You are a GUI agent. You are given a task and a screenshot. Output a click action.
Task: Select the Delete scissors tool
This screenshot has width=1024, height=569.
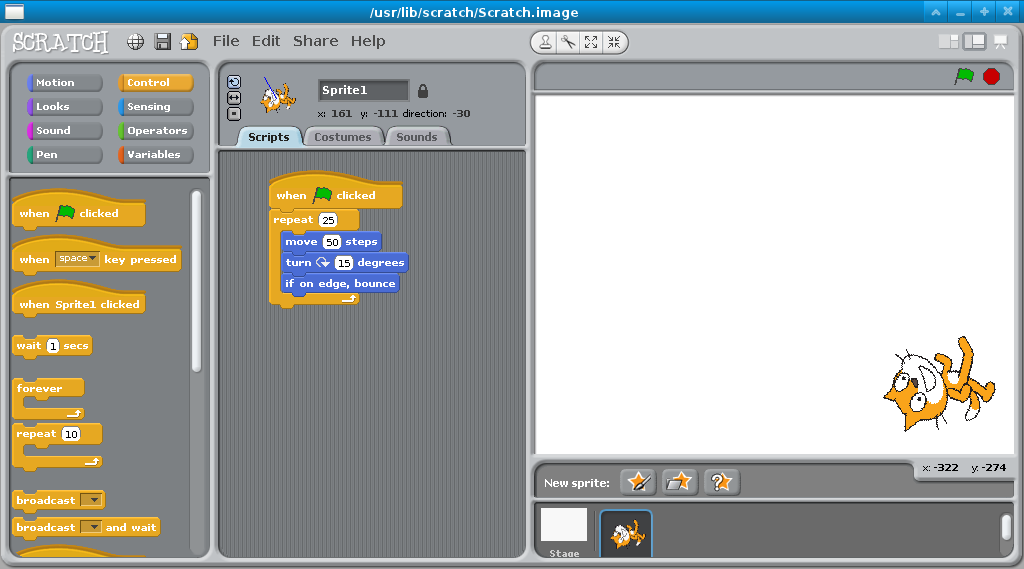point(568,42)
